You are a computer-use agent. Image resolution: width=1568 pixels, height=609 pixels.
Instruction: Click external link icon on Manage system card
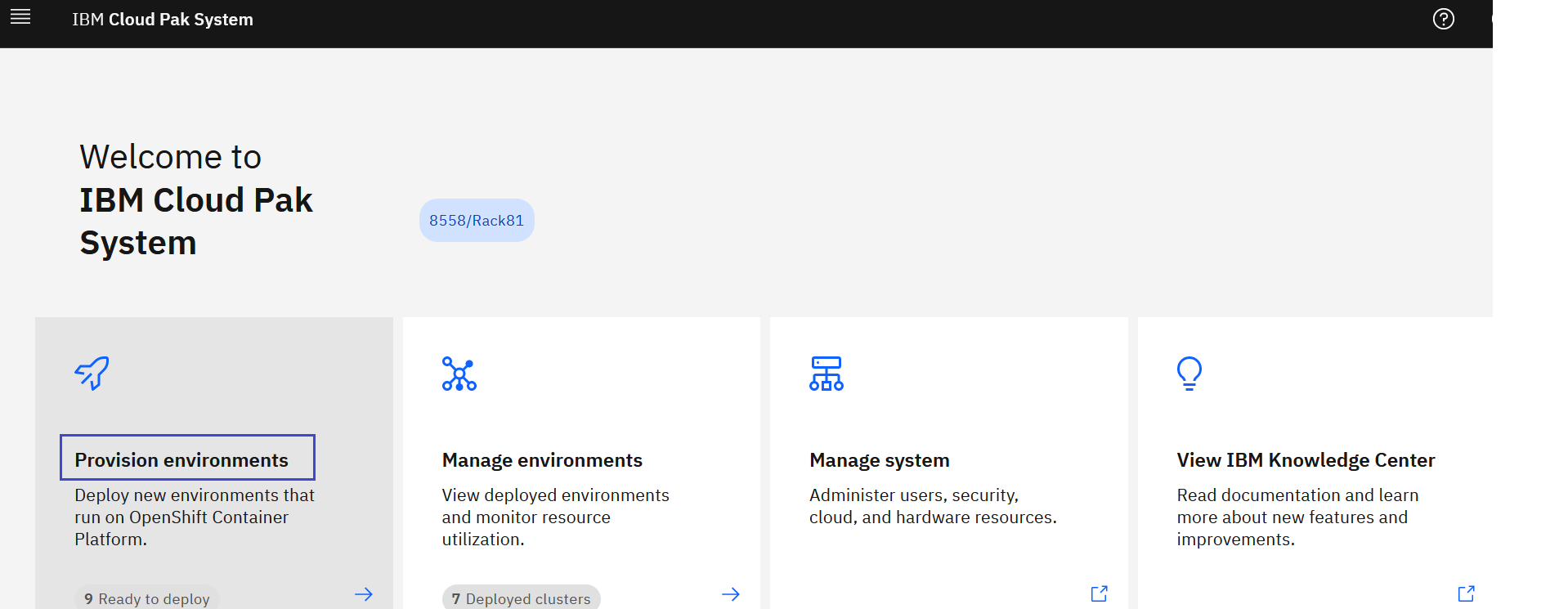(x=1099, y=593)
